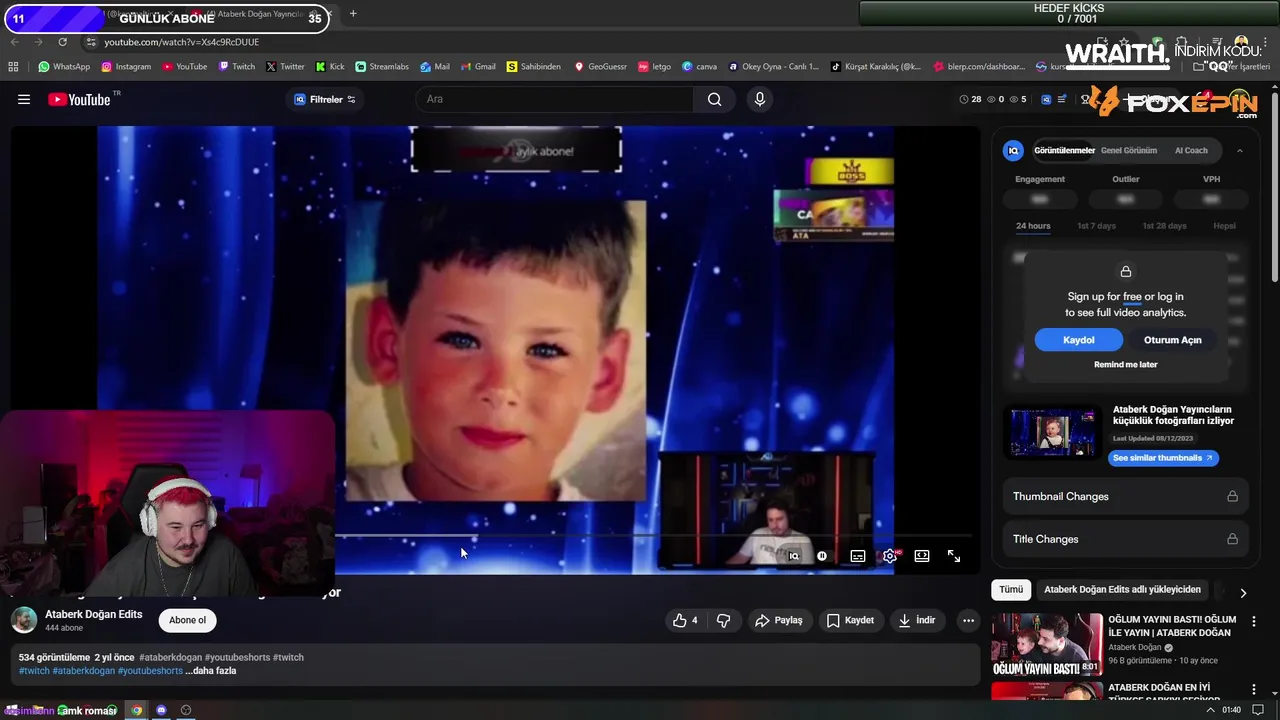Open the Kick bookmark

click(329, 67)
